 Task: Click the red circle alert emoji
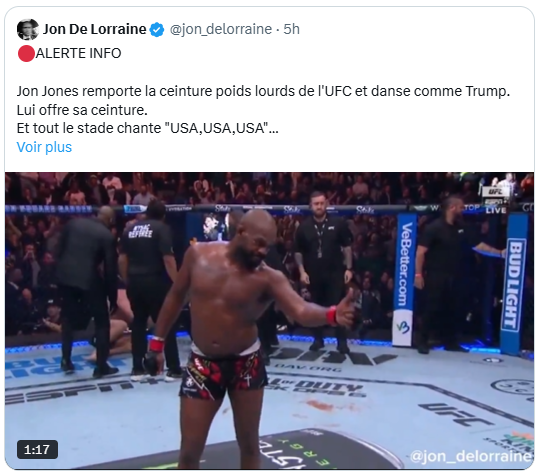(26, 54)
